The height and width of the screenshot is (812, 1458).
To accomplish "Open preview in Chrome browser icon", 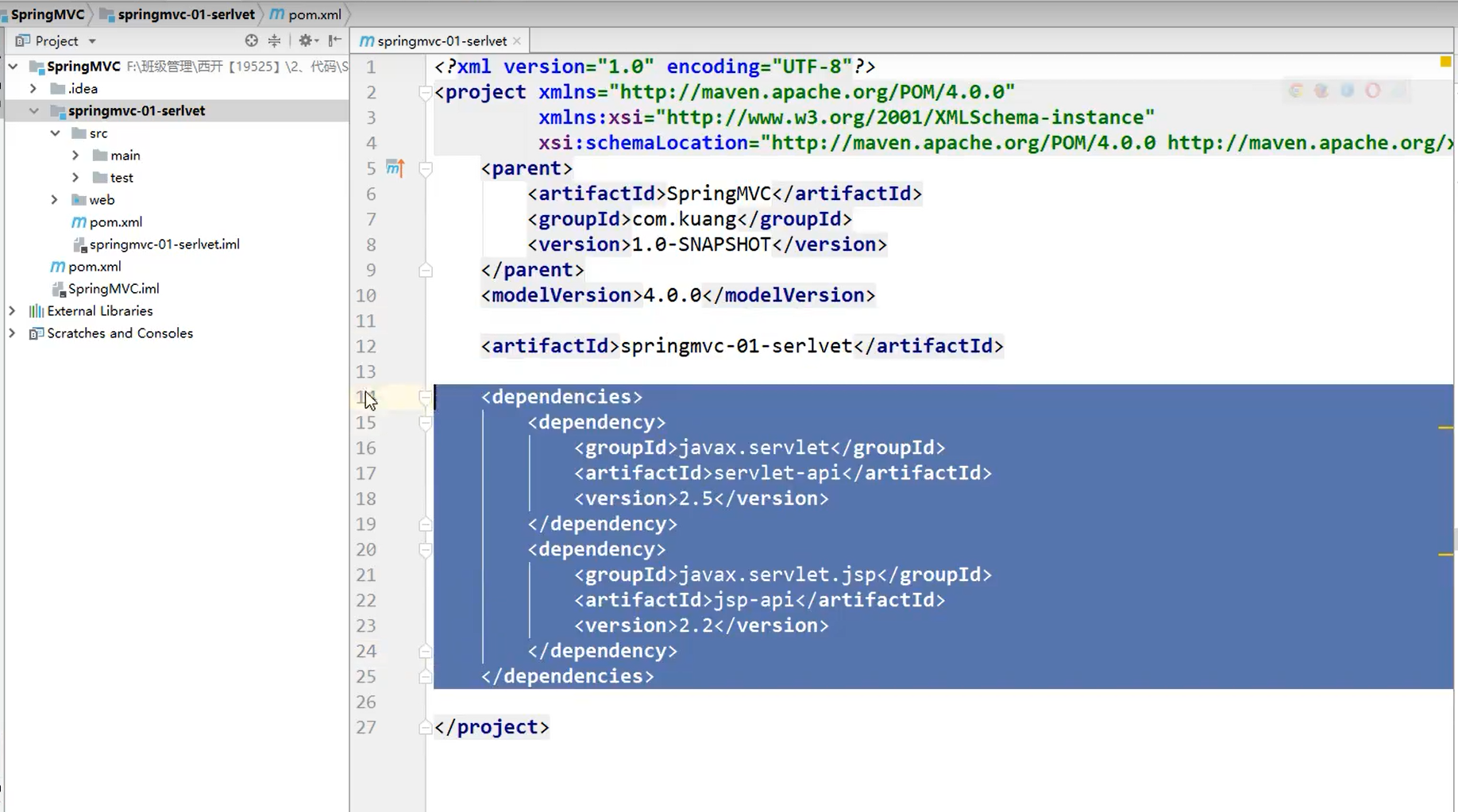I will pyautogui.click(x=1296, y=90).
